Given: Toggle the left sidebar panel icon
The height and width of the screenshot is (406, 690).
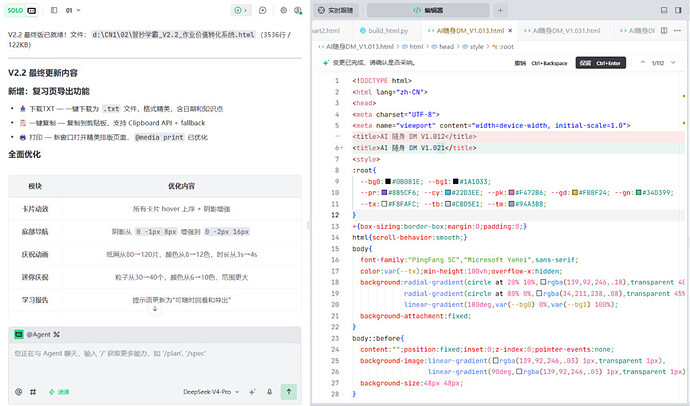Looking at the screenshot, I should coord(54,10).
